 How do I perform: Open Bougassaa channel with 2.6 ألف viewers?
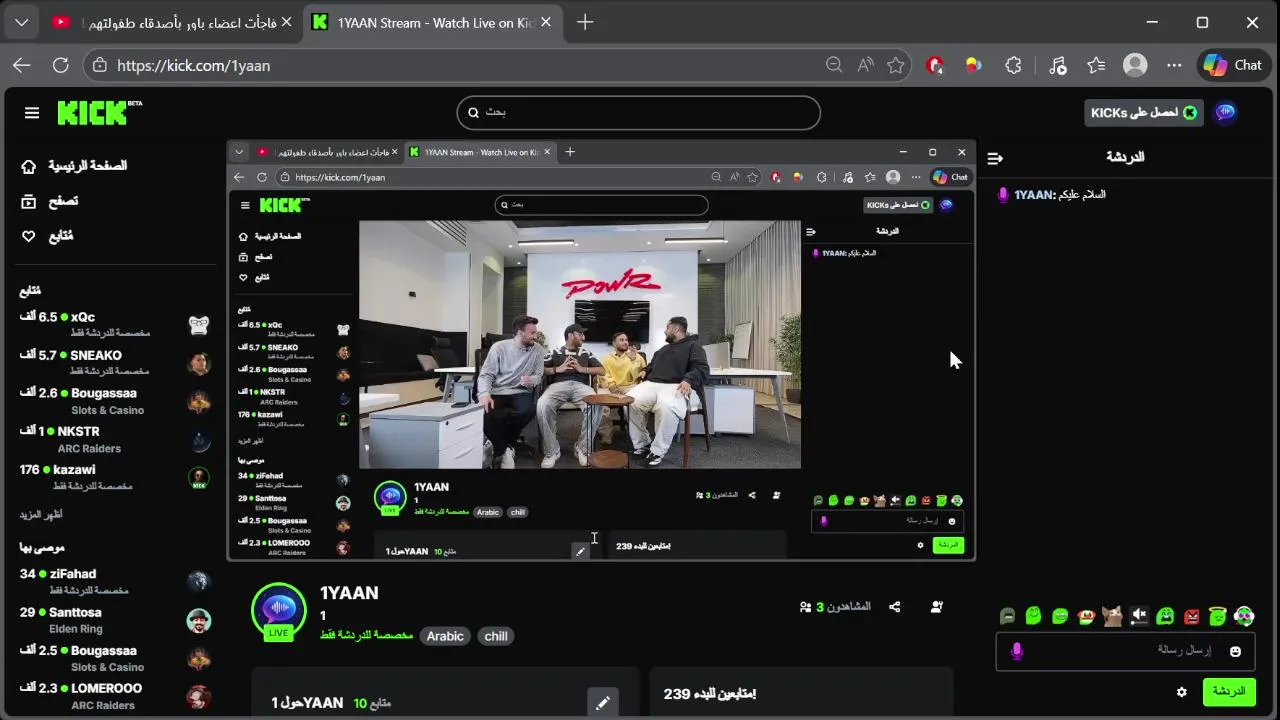[115, 400]
